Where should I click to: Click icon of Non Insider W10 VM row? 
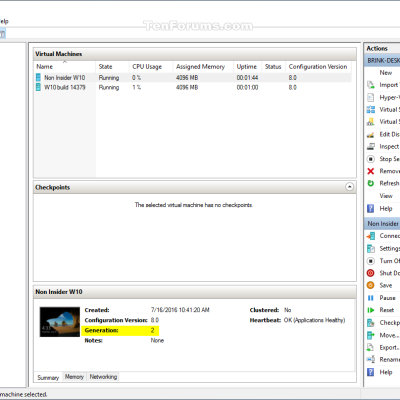click(x=38, y=78)
